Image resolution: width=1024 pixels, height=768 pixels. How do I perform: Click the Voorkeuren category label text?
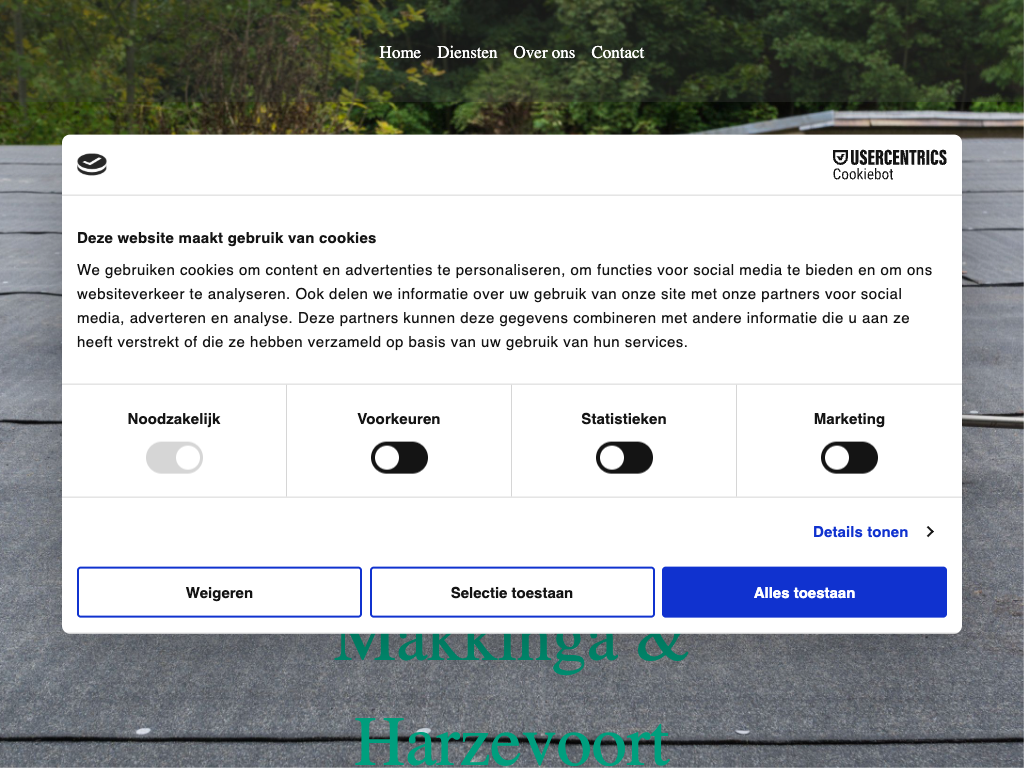[399, 419]
